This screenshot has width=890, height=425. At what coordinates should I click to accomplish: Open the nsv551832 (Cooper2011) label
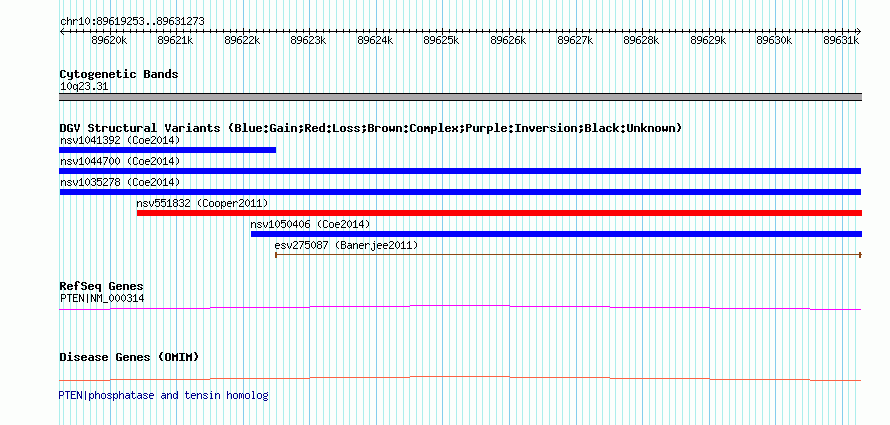[x=202, y=203]
